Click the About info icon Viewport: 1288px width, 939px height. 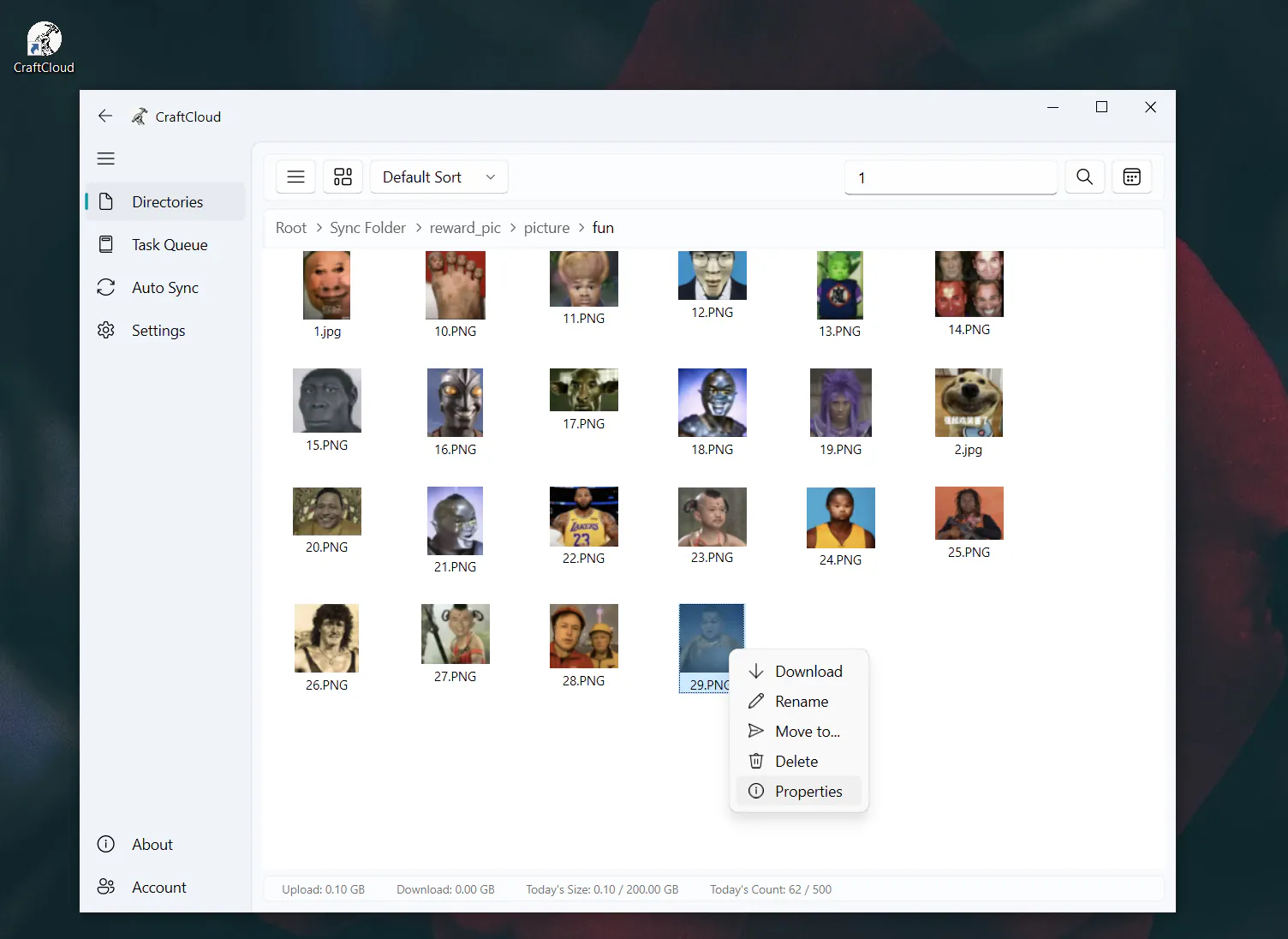(106, 845)
